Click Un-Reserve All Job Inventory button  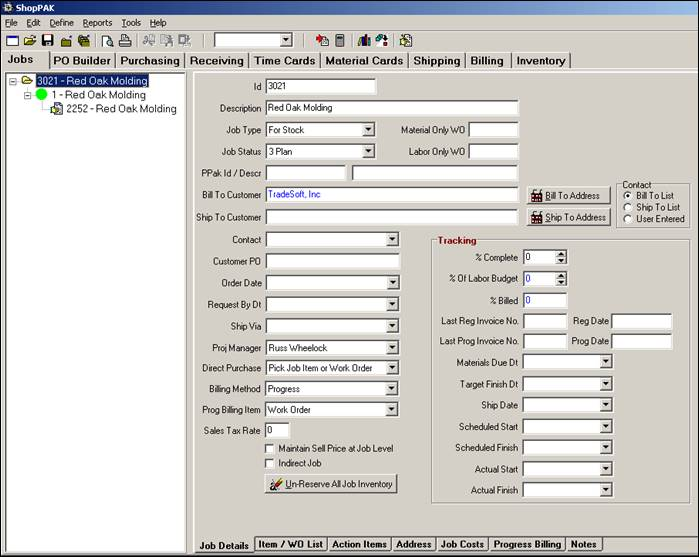click(x=331, y=484)
